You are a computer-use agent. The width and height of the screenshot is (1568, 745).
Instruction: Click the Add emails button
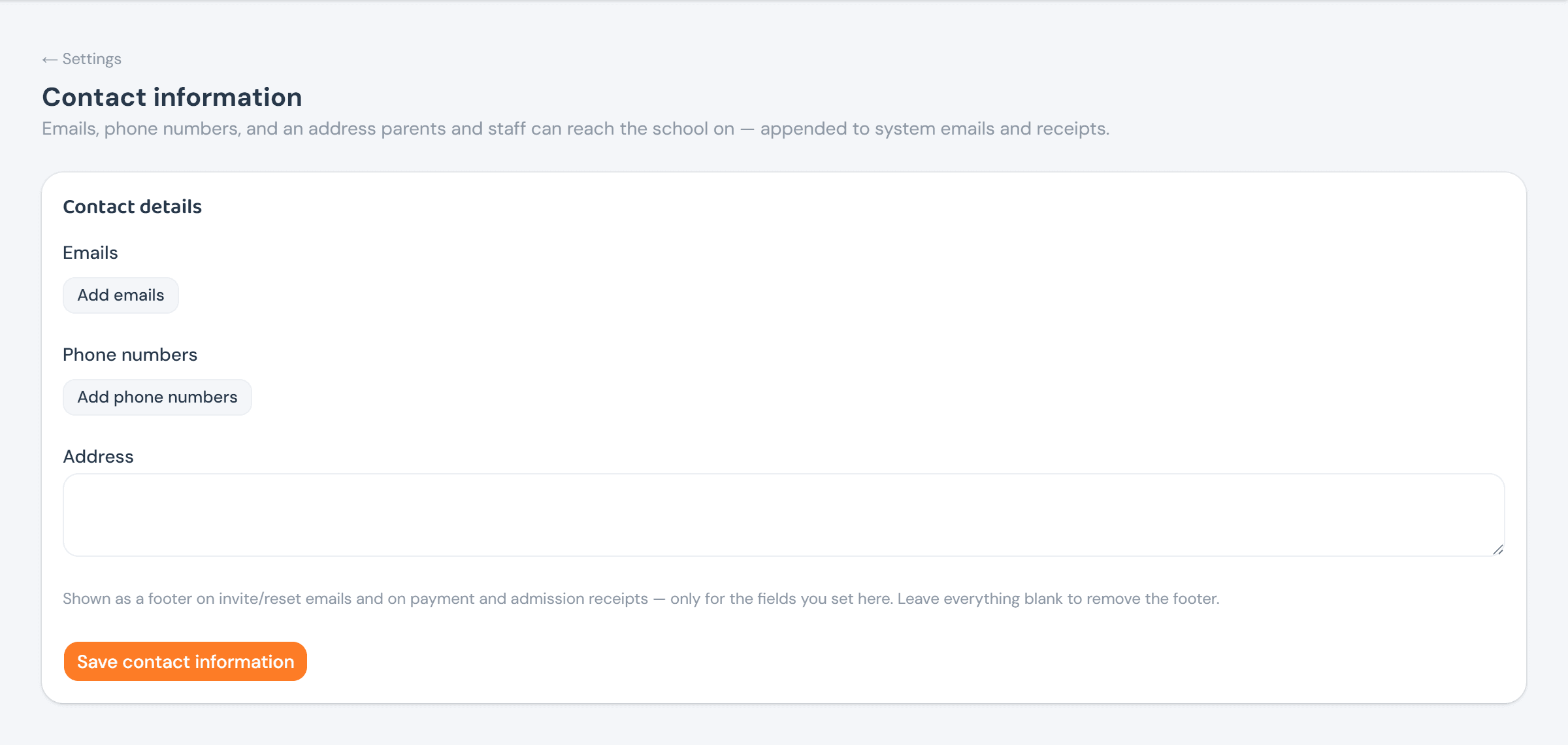coord(121,295)
